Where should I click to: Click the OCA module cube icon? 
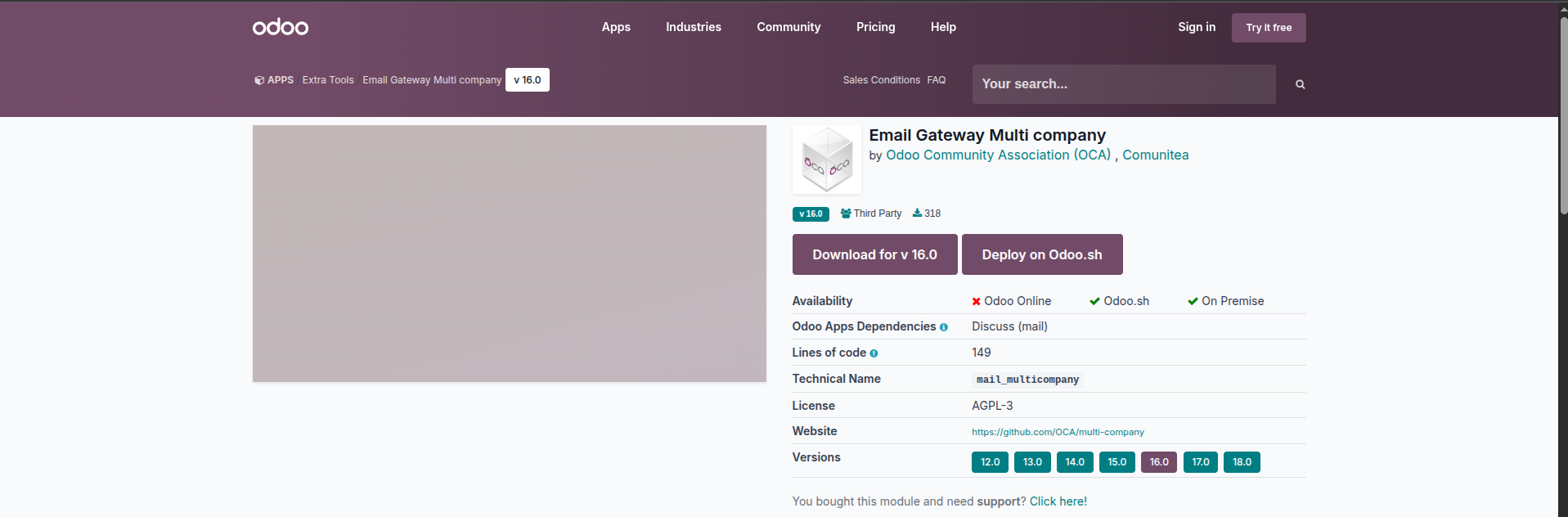(827, 160)
